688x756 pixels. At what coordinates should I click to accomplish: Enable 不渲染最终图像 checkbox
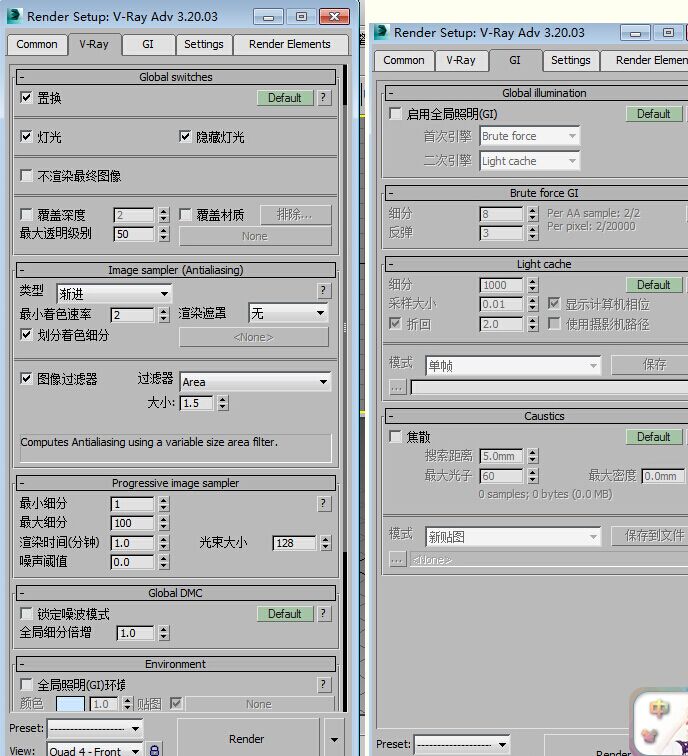27,176
